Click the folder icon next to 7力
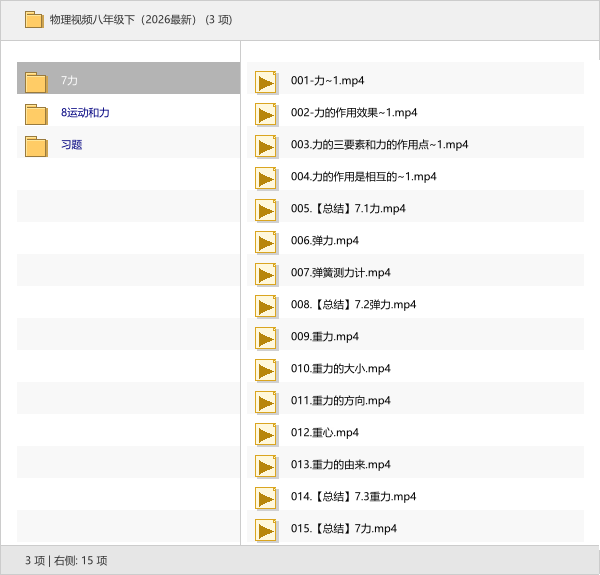Image resolution: width=600 pixels, height=575 pixels. pyautogui.click(x=36, y=81)
